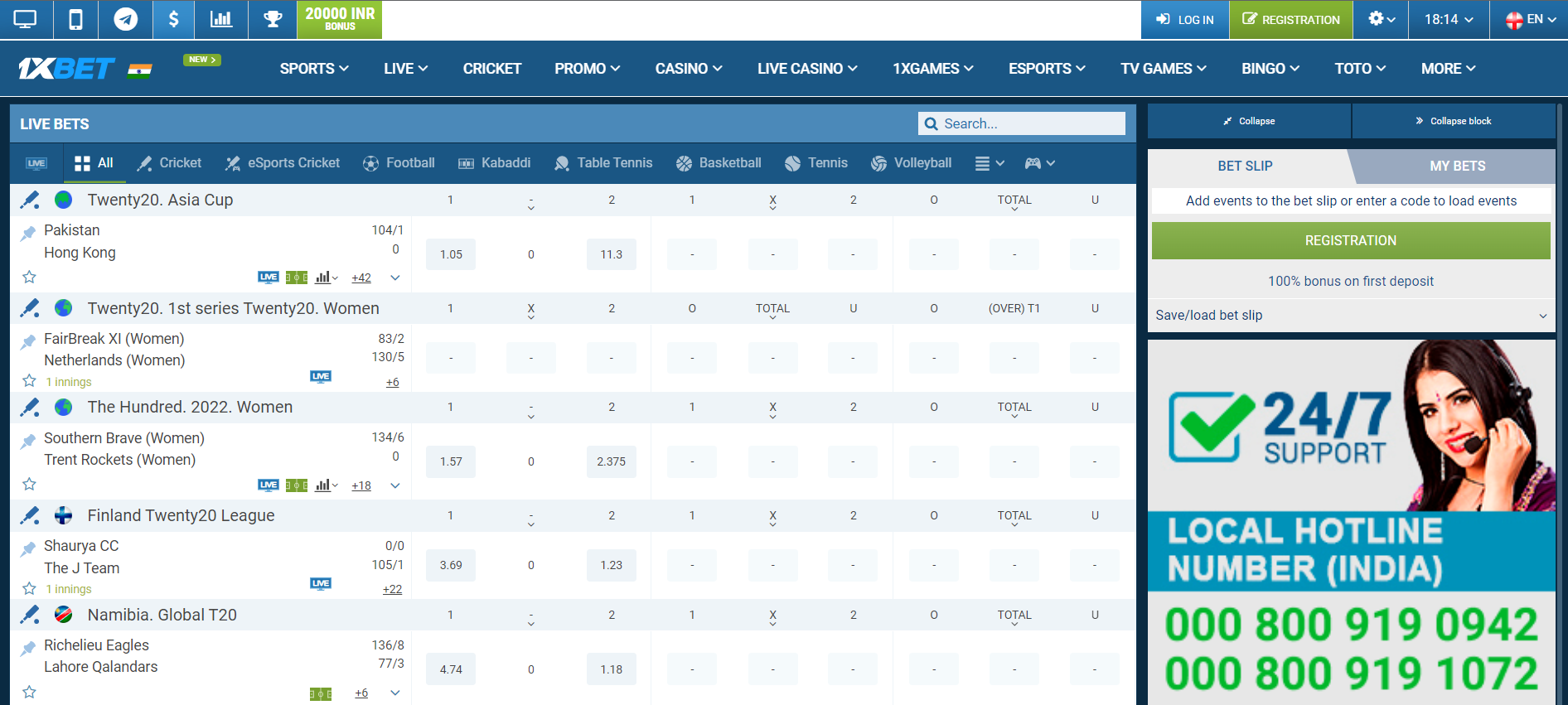Open +42 more markets for Pakistan match
The height and width of the screenshot is (705, 1568).
pyautogui.click(x=361, y=278)
